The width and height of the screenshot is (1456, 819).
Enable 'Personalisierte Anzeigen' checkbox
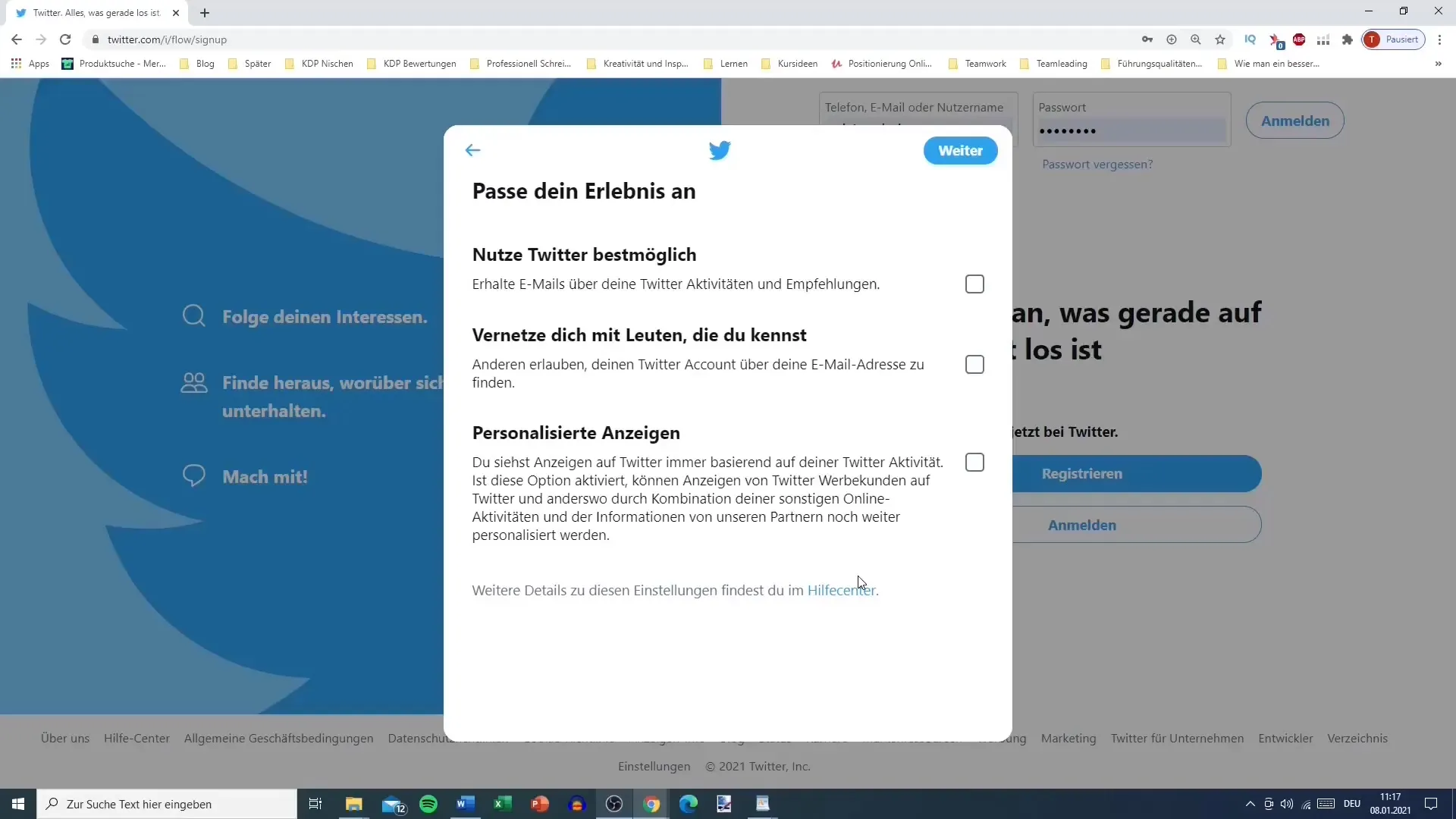pos(974,462)
